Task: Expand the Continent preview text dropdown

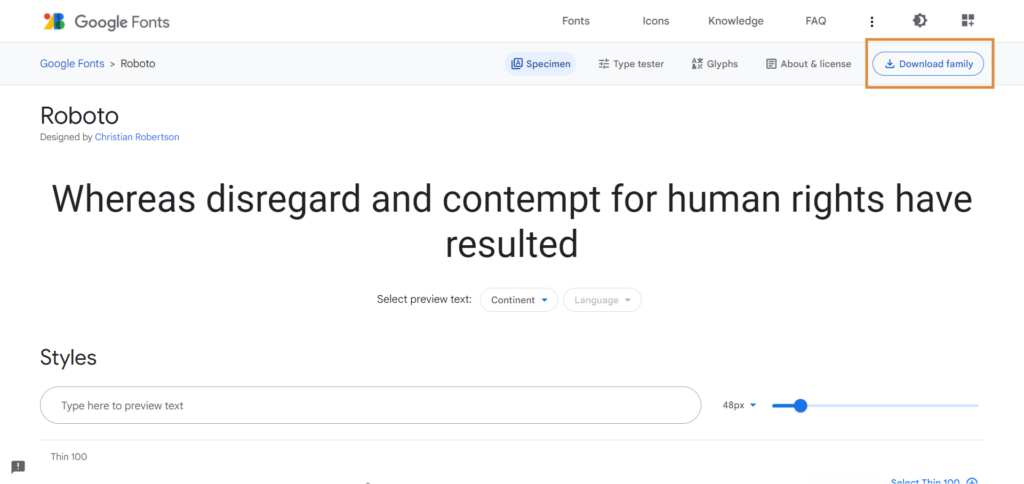Action: [x=519, y=300]
